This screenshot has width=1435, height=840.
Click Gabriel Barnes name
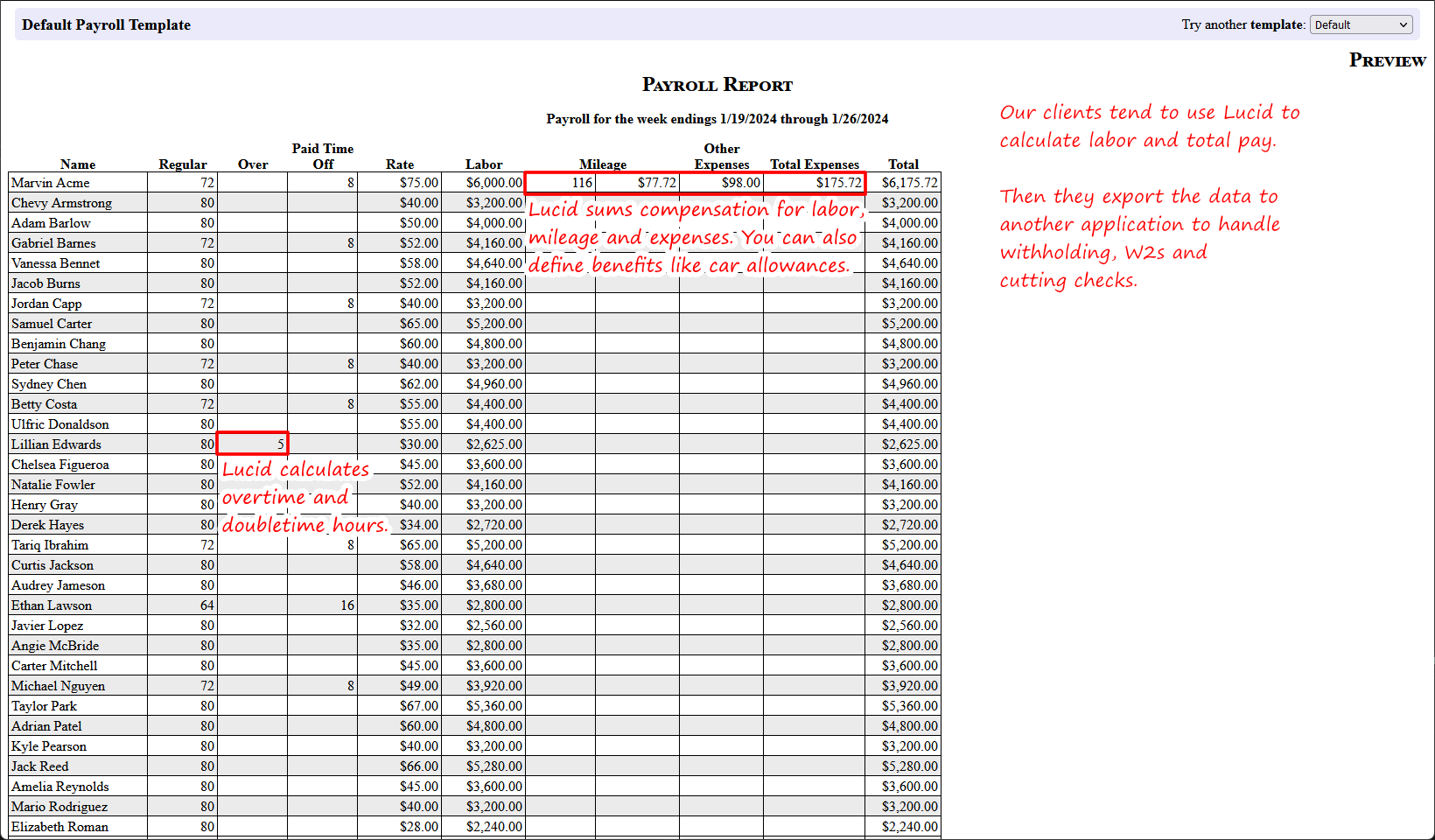click(78, 243)
